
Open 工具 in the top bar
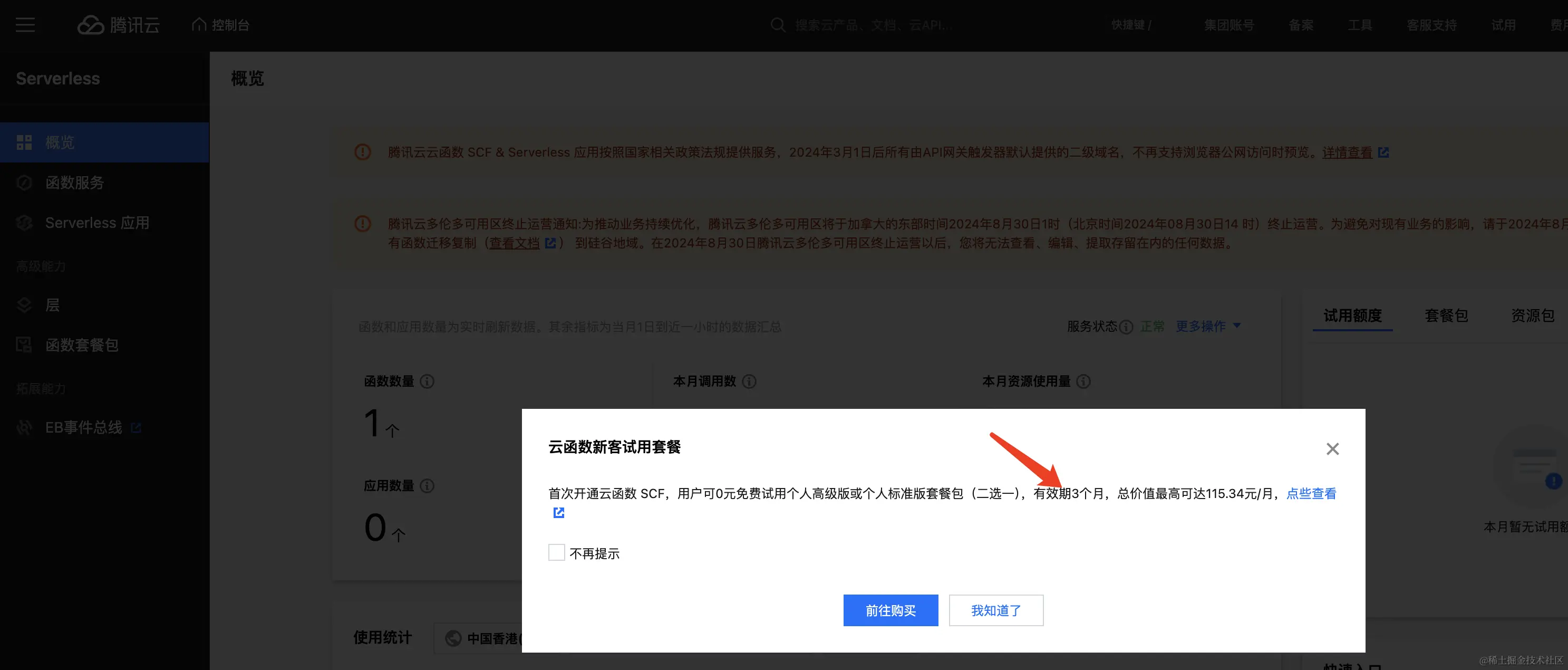[x=1360, y=25]
